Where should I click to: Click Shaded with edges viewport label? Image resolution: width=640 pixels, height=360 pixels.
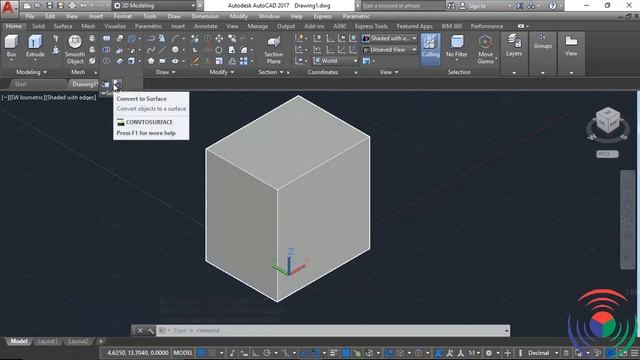coord(70,98)
